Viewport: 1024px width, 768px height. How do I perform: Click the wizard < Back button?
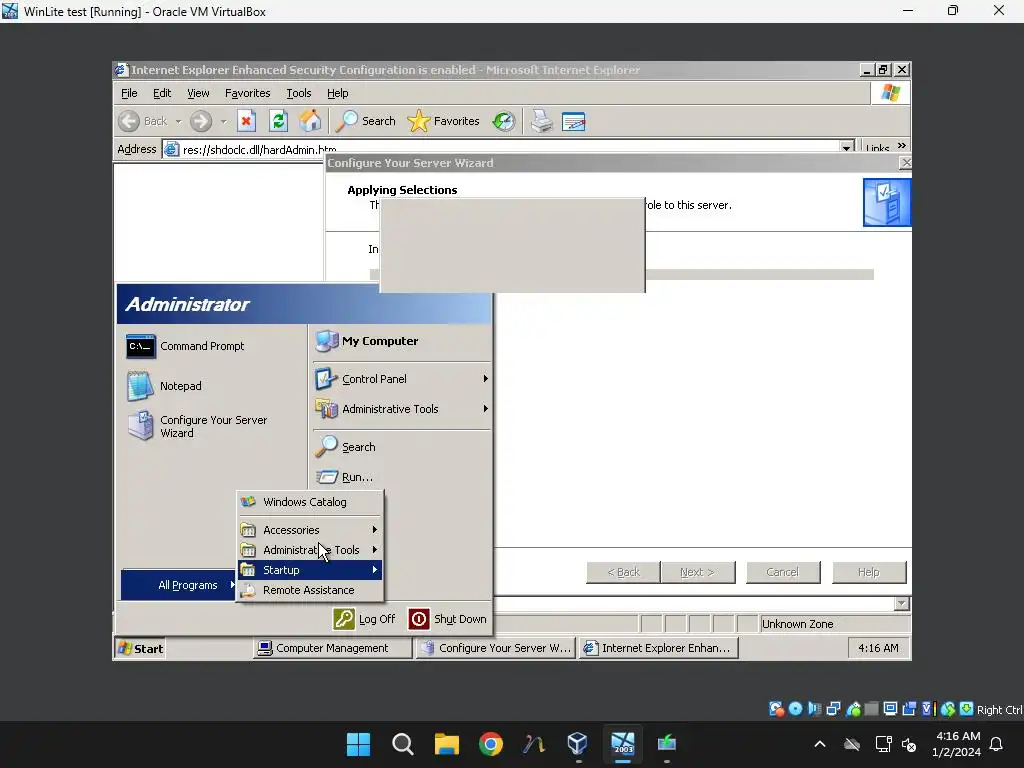(623, 572)
